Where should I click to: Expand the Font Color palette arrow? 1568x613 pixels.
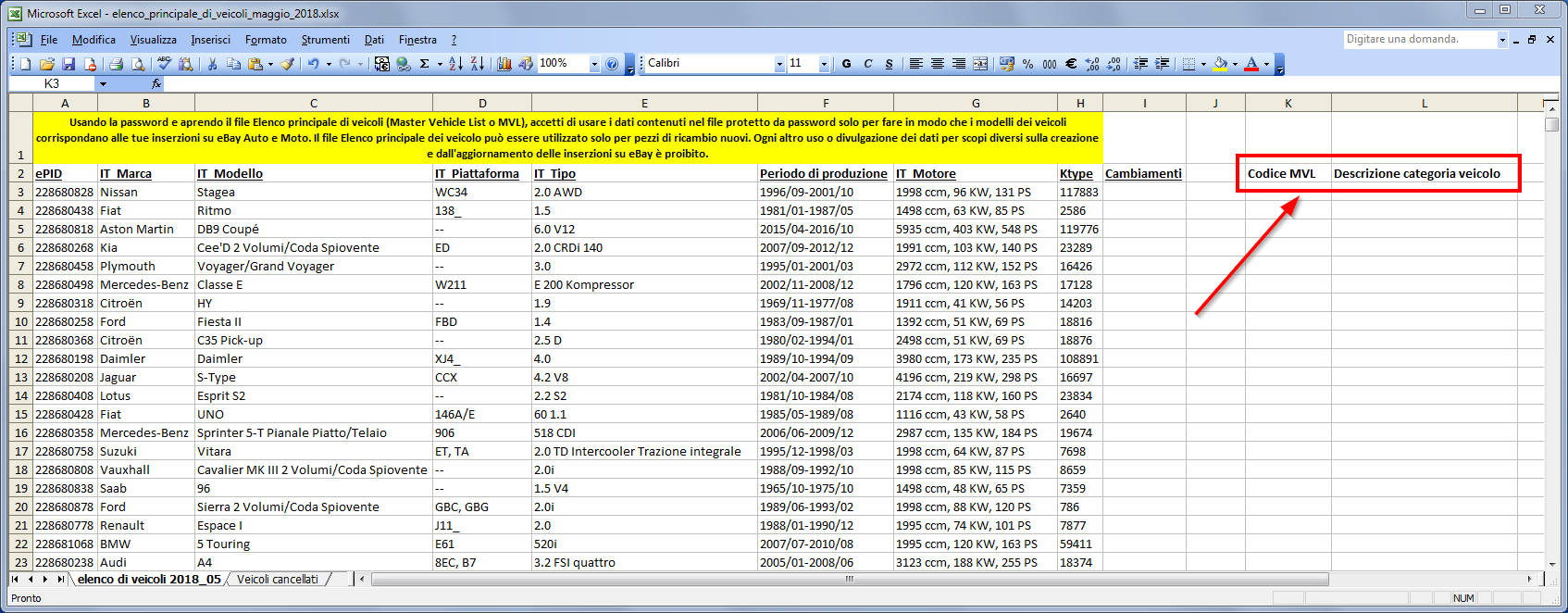(1266, 64)
